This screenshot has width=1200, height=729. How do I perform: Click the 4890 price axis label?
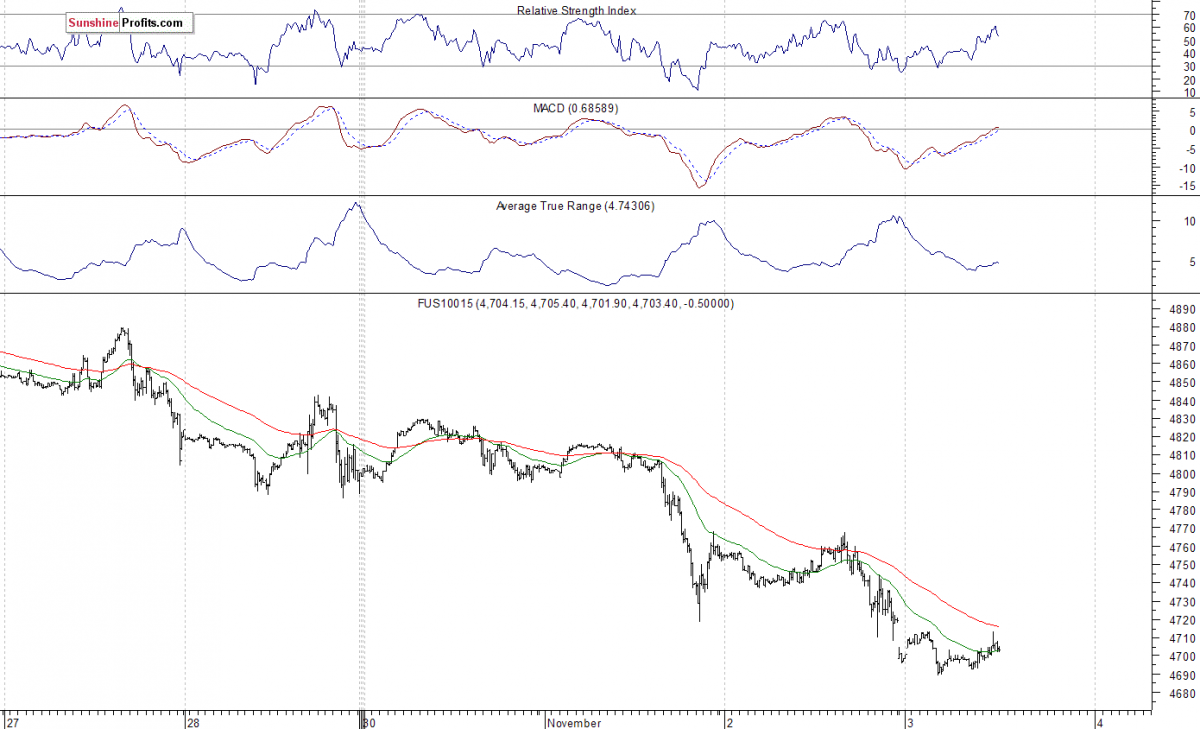tap(1181, 310)
